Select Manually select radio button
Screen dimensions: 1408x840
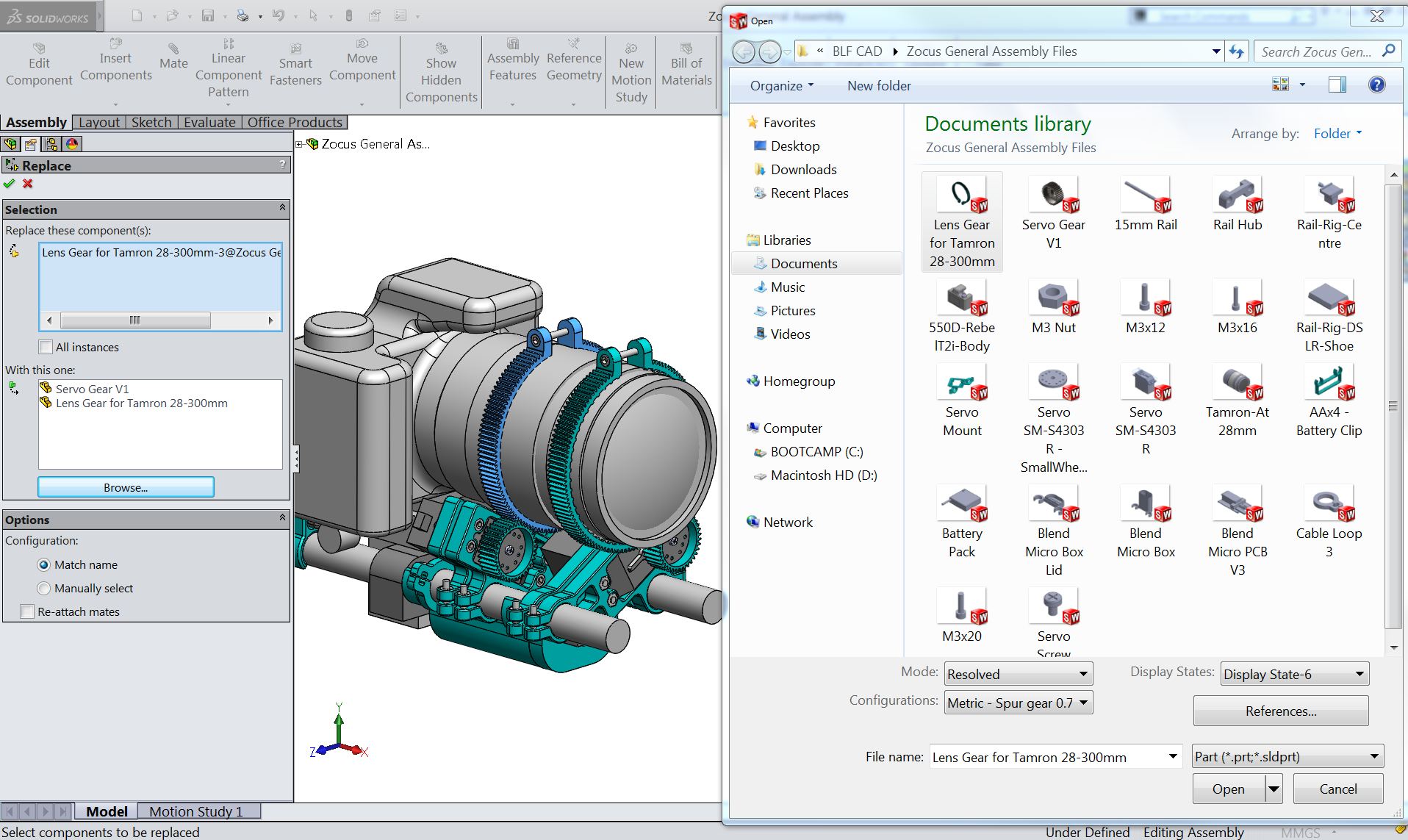point(44,588)
